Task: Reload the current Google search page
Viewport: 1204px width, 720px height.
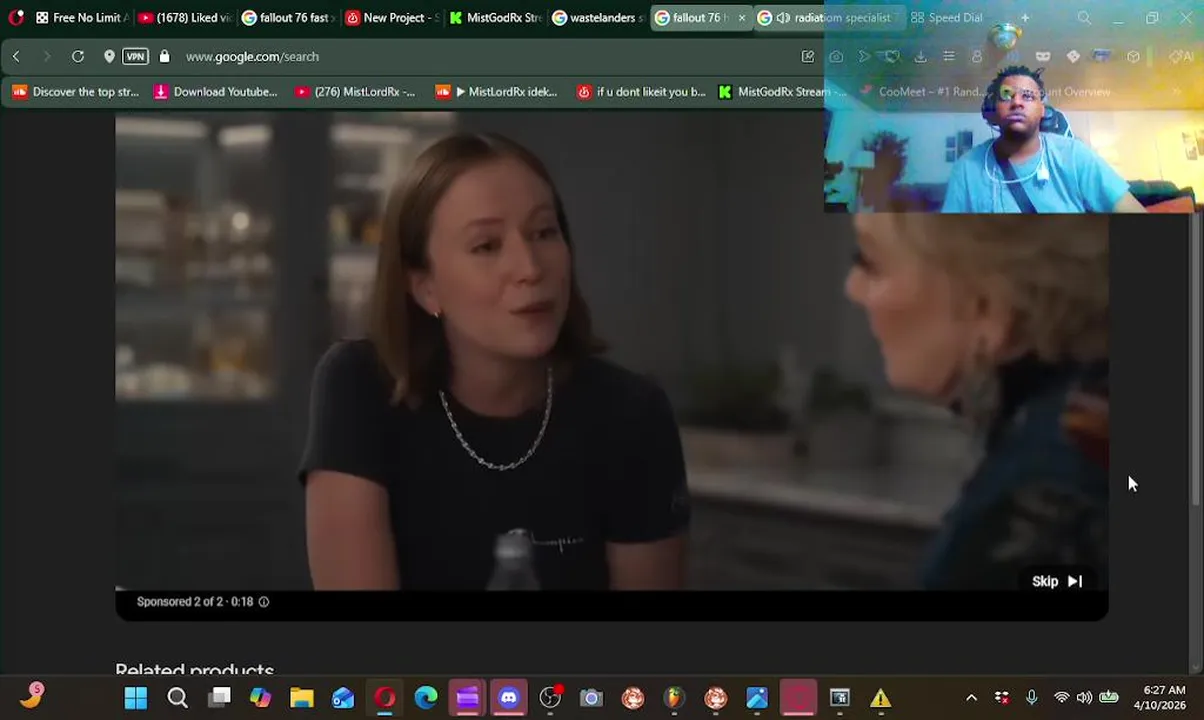Action: tap(78, 57)
